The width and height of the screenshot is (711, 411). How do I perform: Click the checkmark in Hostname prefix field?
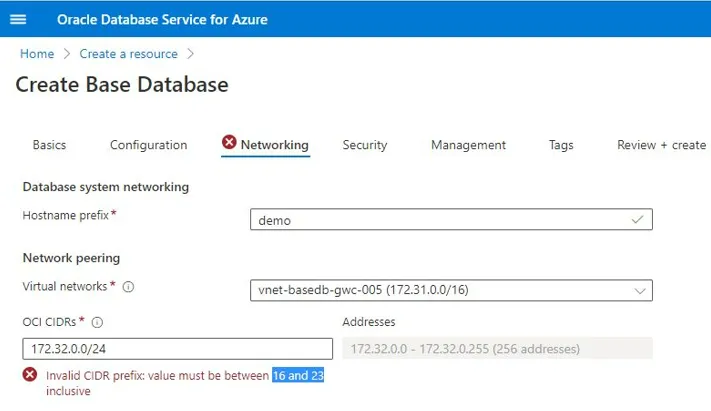(x=637, y=220)
